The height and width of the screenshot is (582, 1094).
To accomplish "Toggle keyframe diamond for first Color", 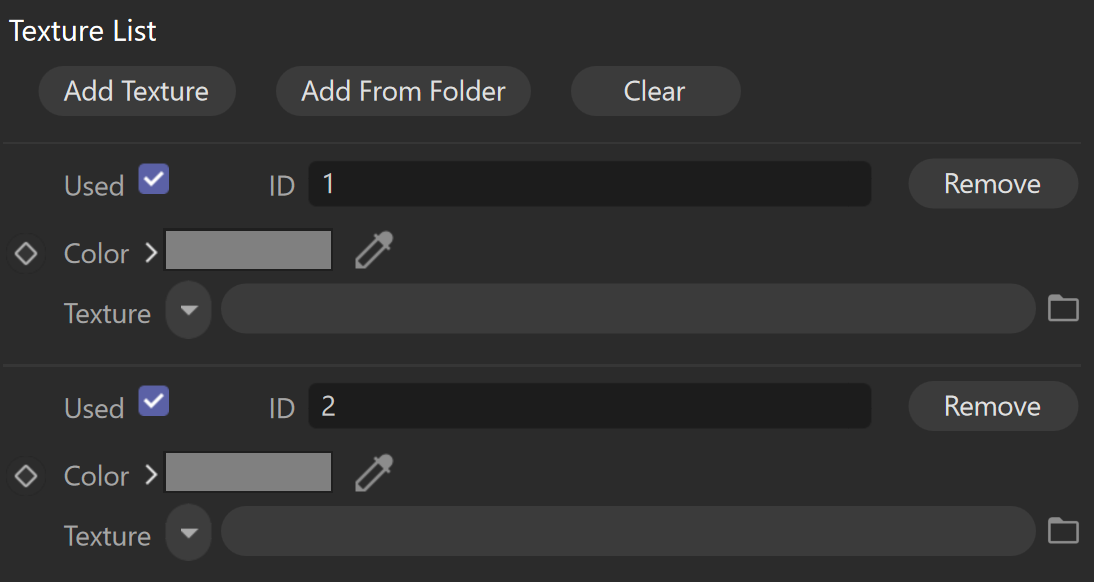I will click(27, 253).
